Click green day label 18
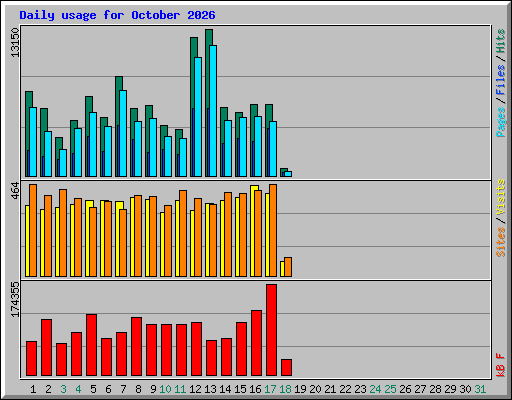Viewport: 512px width, 400px height. (x=285, y=389)
